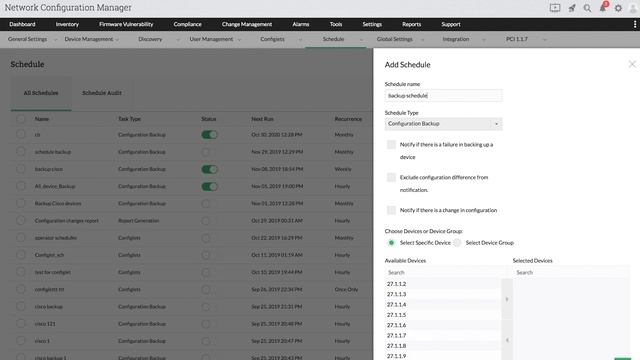Sort by Next Run column header

(x=262, y=119)
